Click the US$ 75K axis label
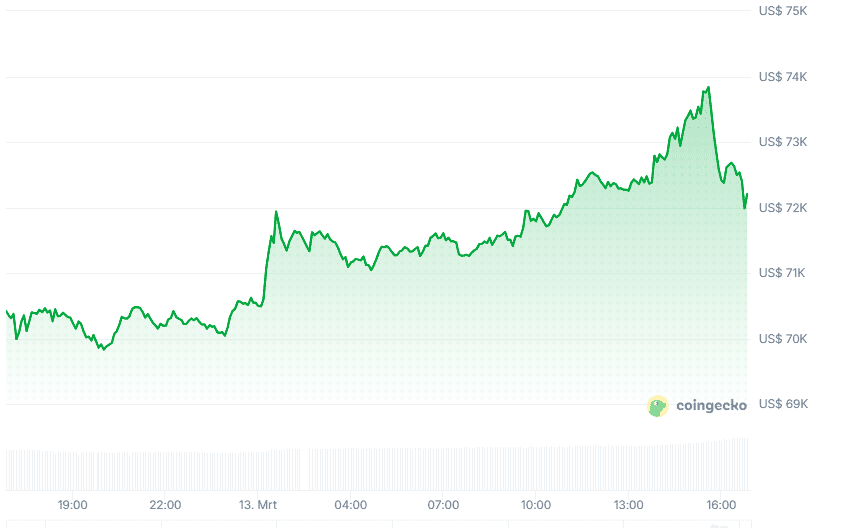 point(782,11)
